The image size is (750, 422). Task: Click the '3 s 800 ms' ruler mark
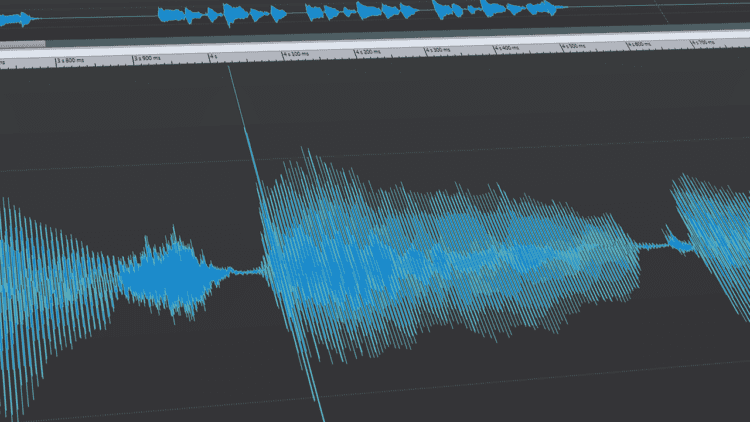[x=71, y=61]
